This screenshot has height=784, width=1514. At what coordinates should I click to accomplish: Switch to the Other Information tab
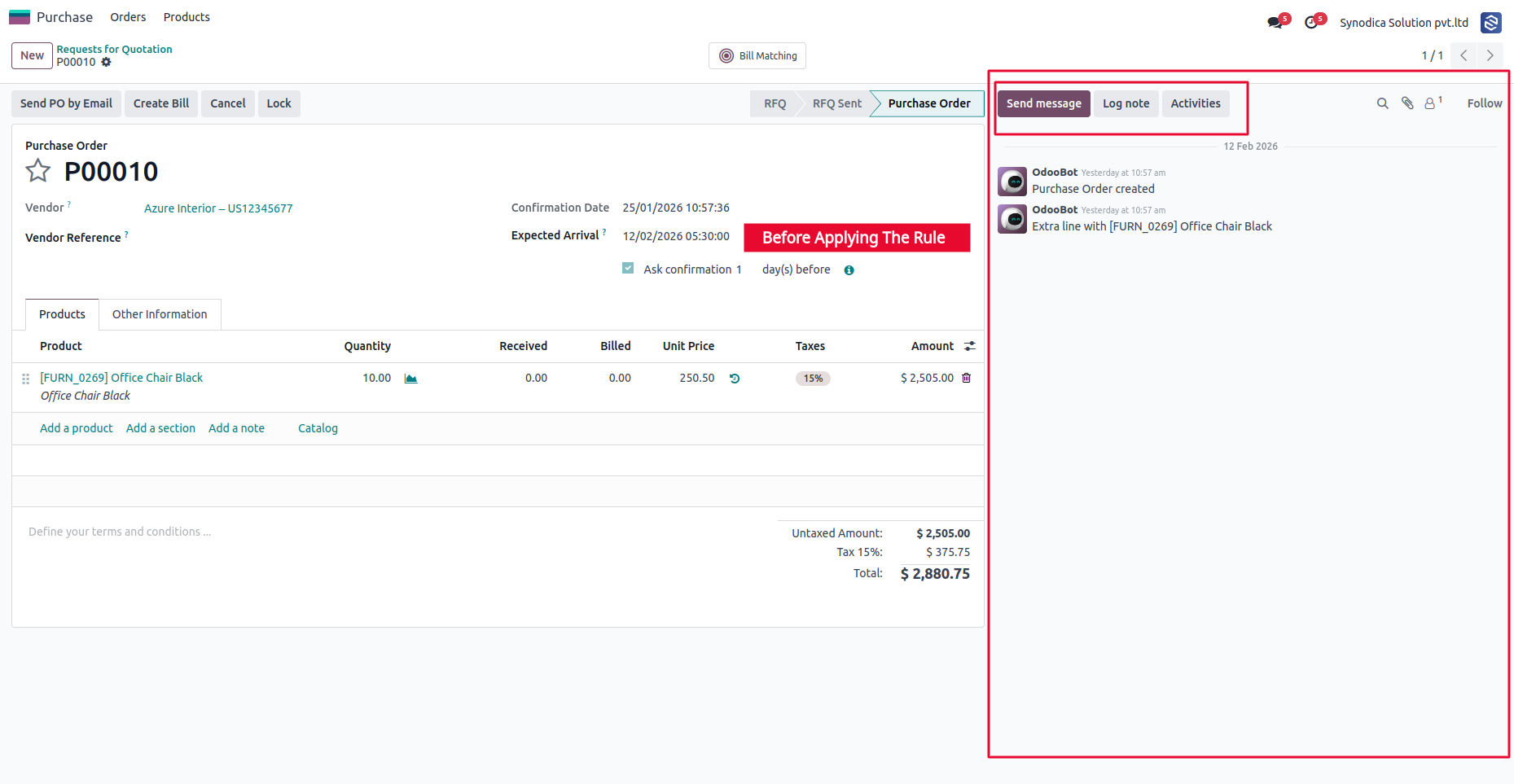(160, 314)
